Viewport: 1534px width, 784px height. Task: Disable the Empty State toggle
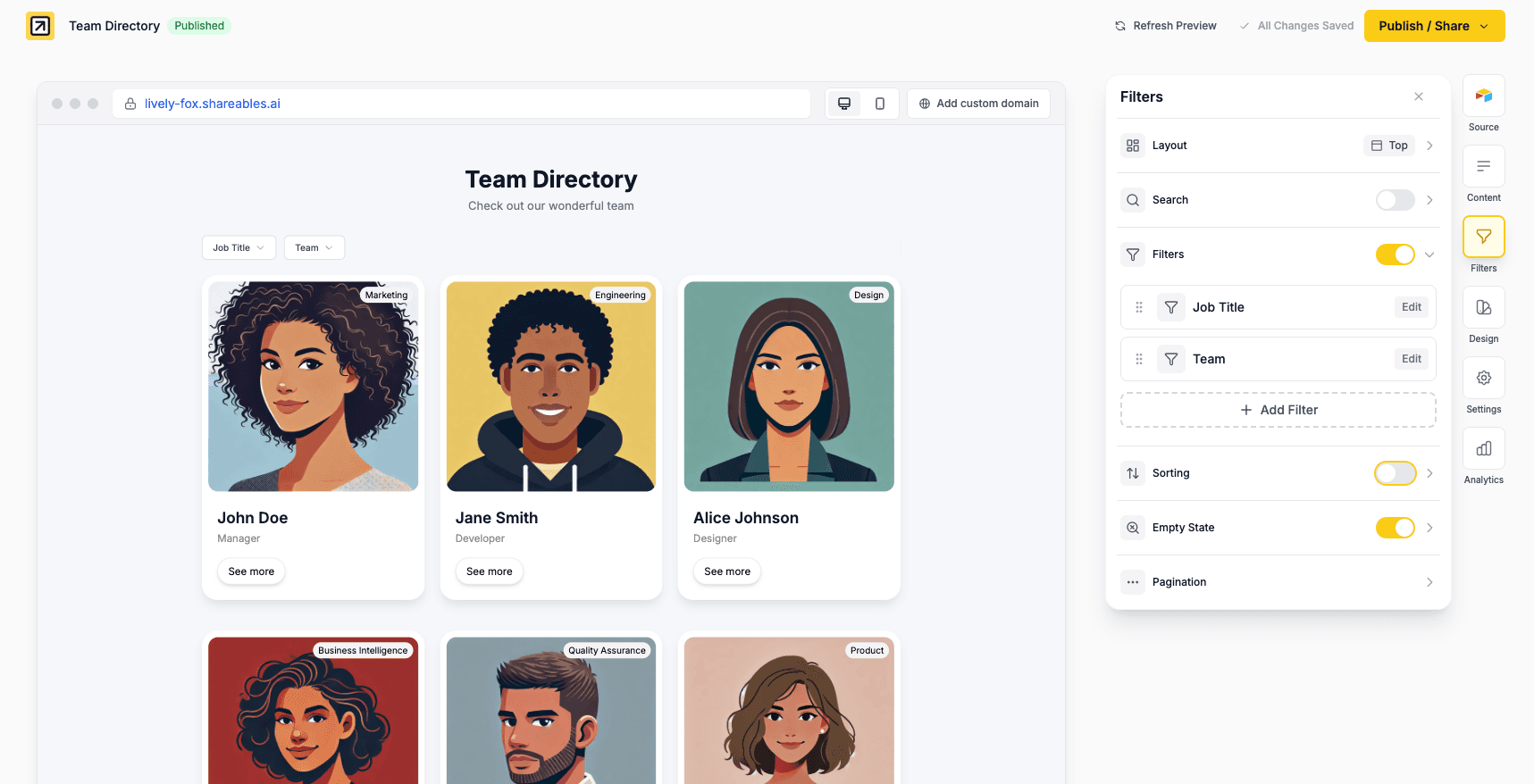[1395, 528]
